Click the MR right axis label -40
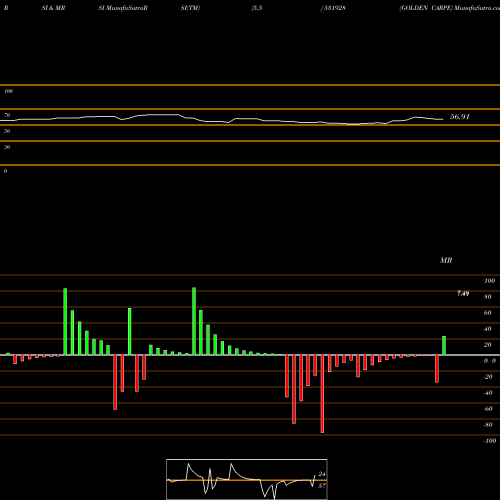Image resolution: width=500 pixels, height=500 pixels. (x=488, y=393)
